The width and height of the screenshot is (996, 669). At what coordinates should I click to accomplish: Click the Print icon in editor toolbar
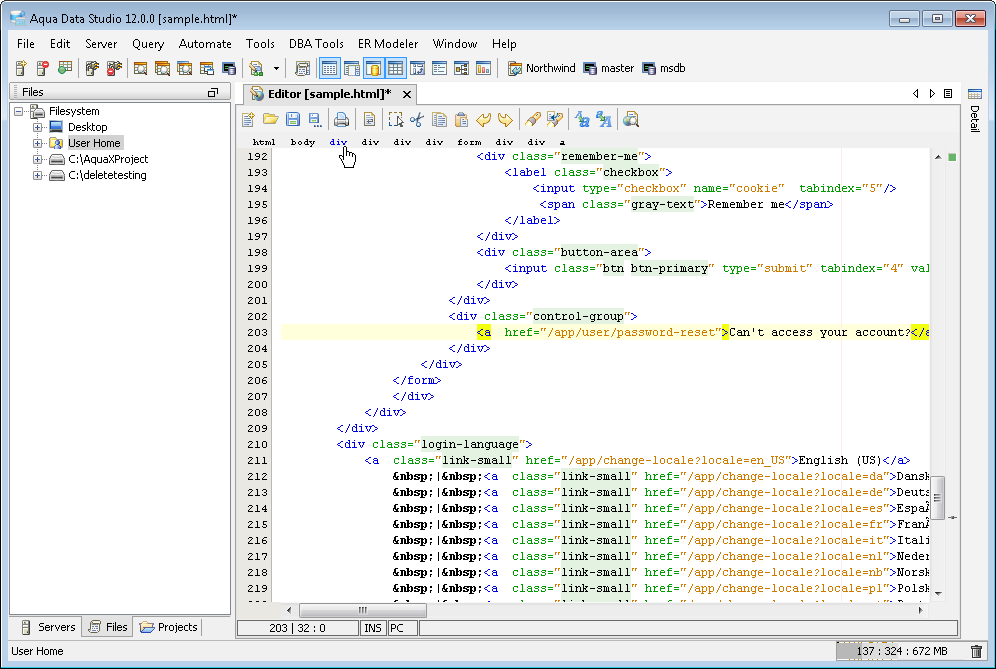[341, 120]
